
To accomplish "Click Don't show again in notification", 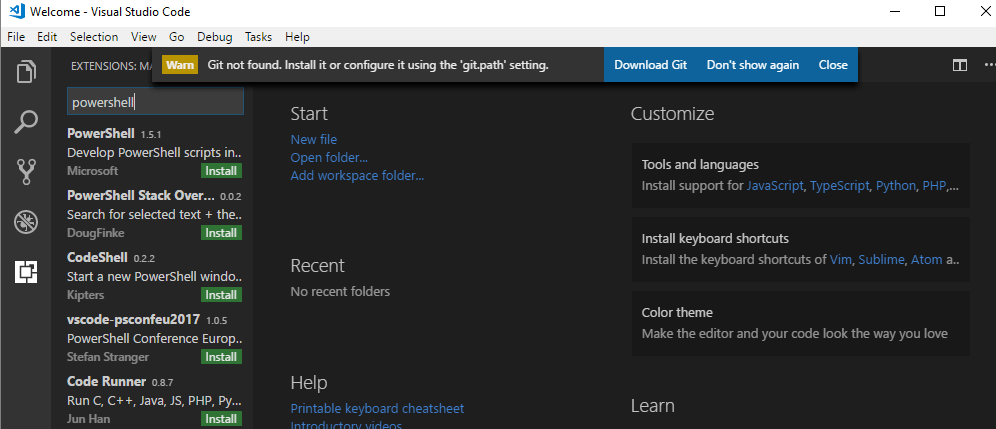I will coord(753,65).
